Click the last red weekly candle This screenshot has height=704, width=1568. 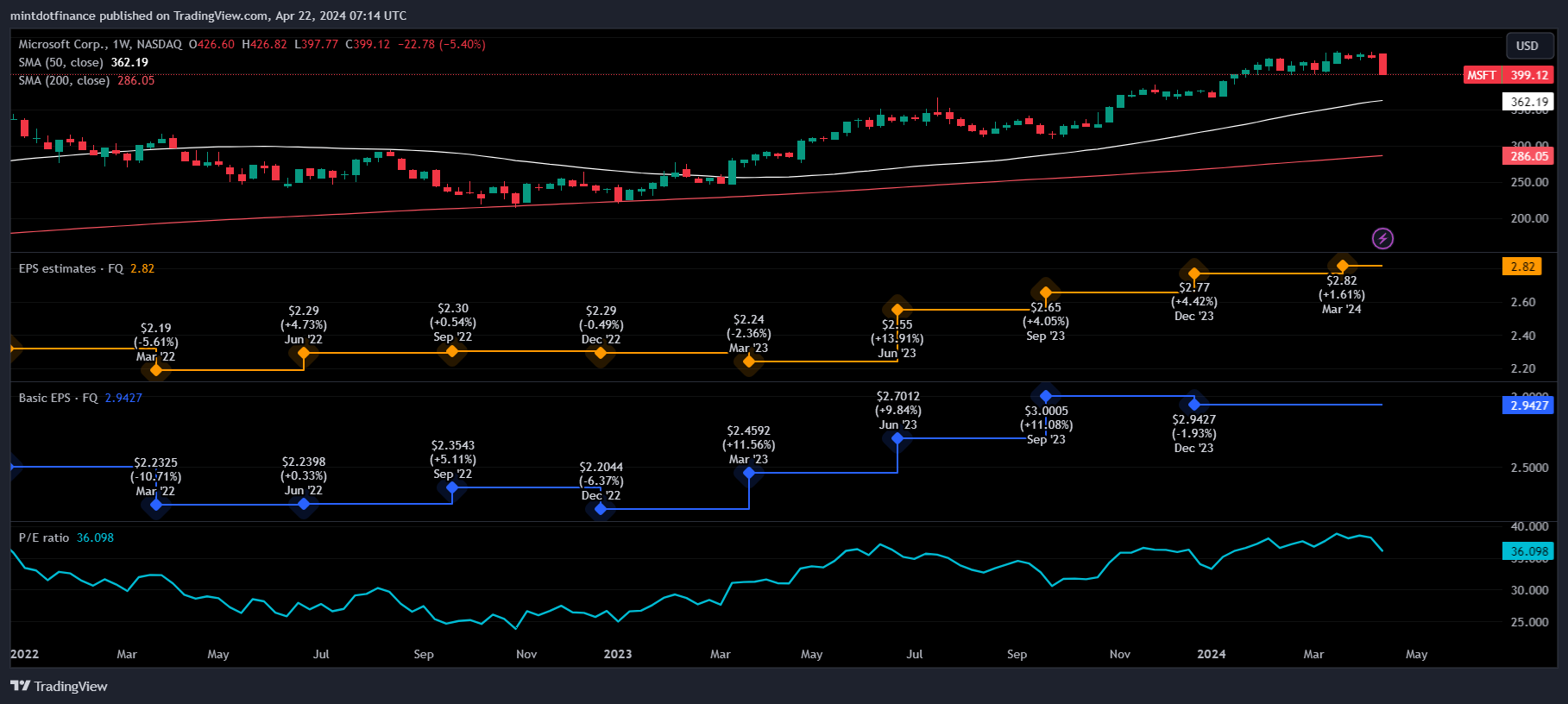click(1382, 63)
